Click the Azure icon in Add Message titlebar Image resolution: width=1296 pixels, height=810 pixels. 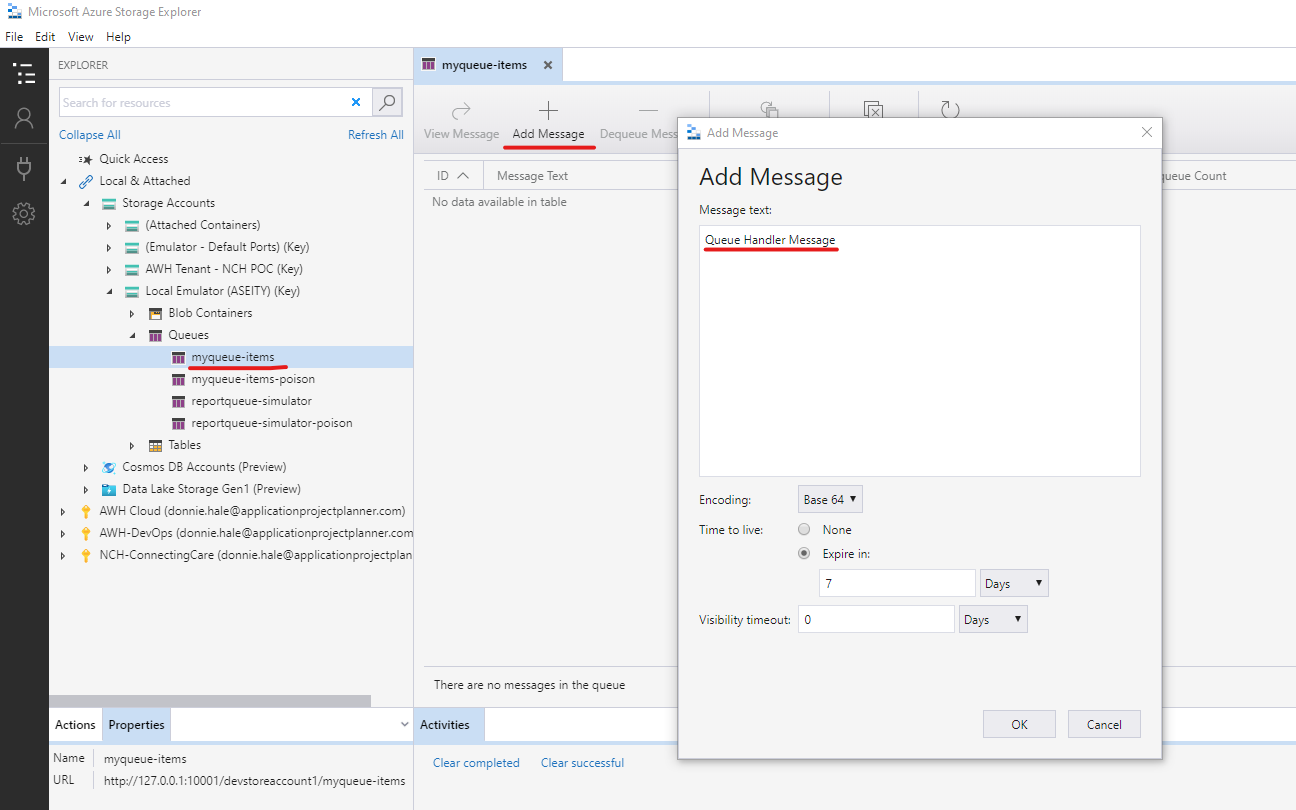tap(694, 132)
